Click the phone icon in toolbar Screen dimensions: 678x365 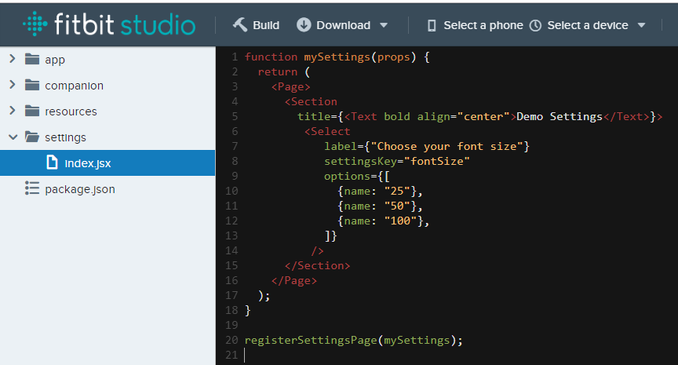[431, 26]
